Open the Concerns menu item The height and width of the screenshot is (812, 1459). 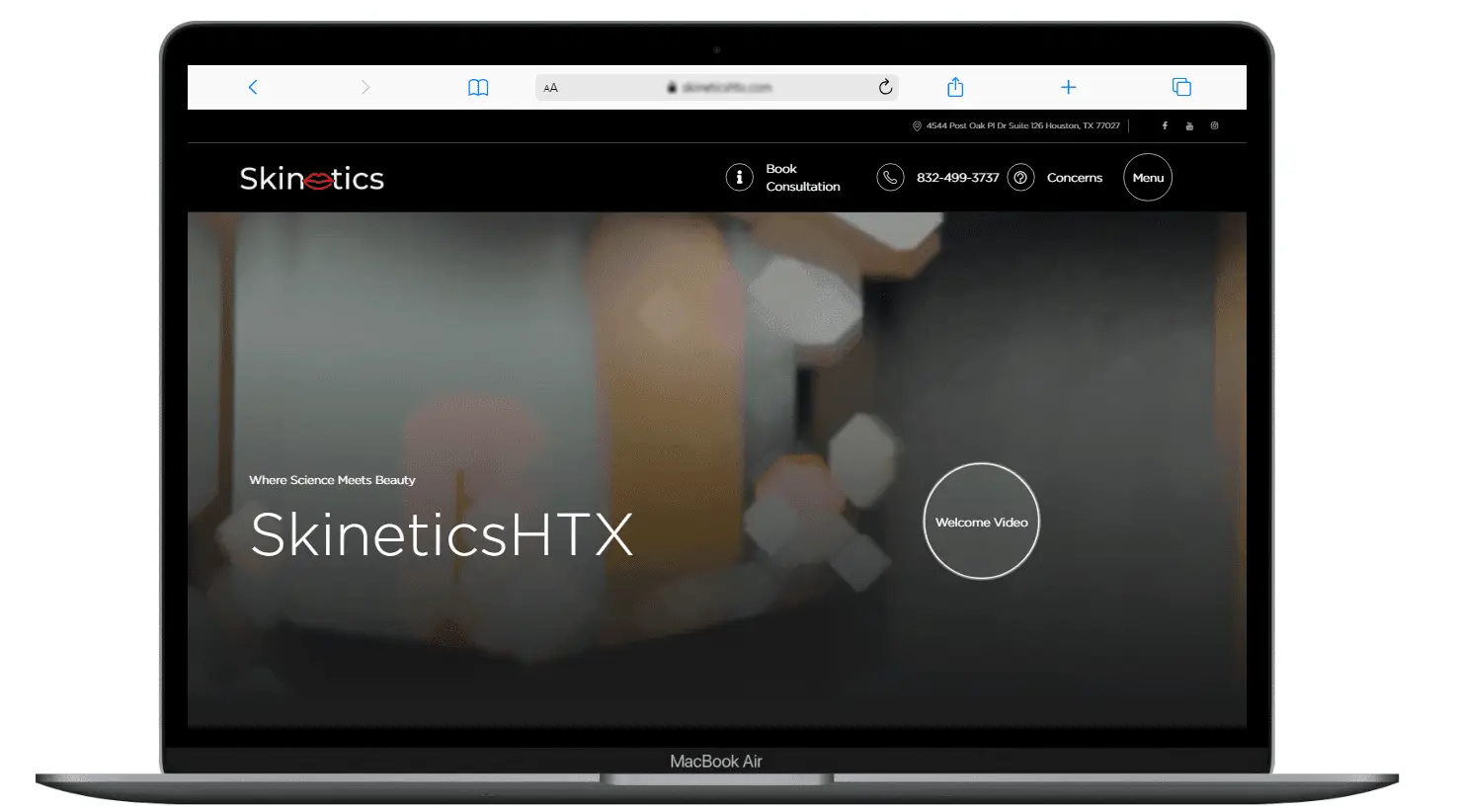[x=1074, y=178]
